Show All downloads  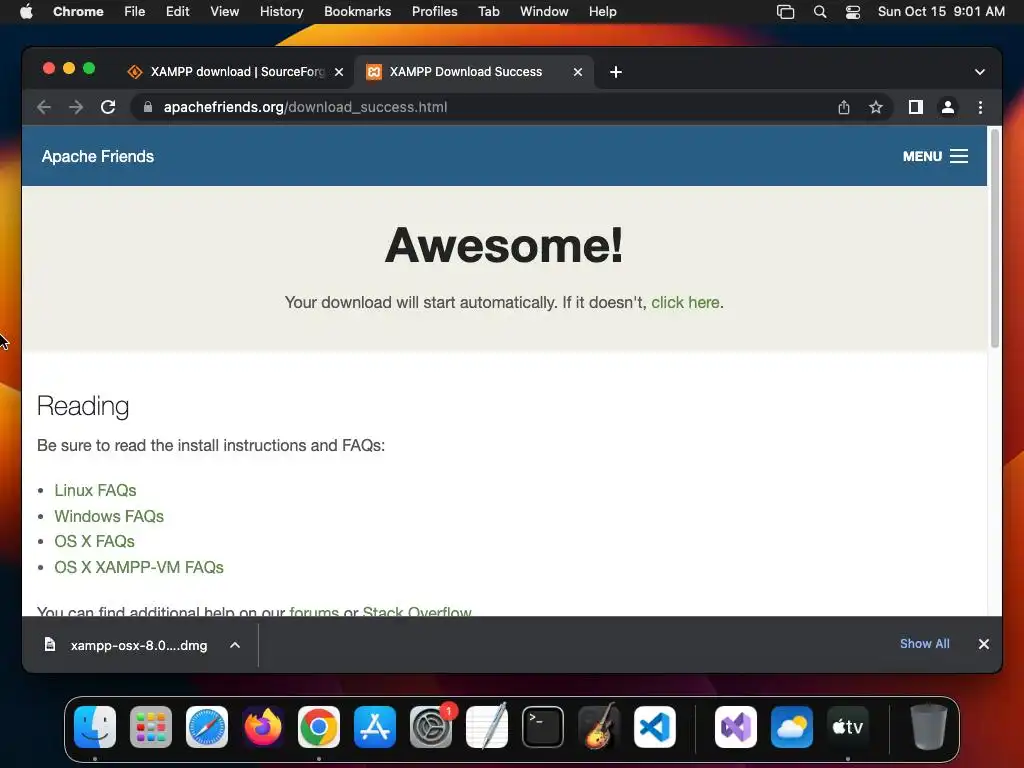(x=925, y=644)
